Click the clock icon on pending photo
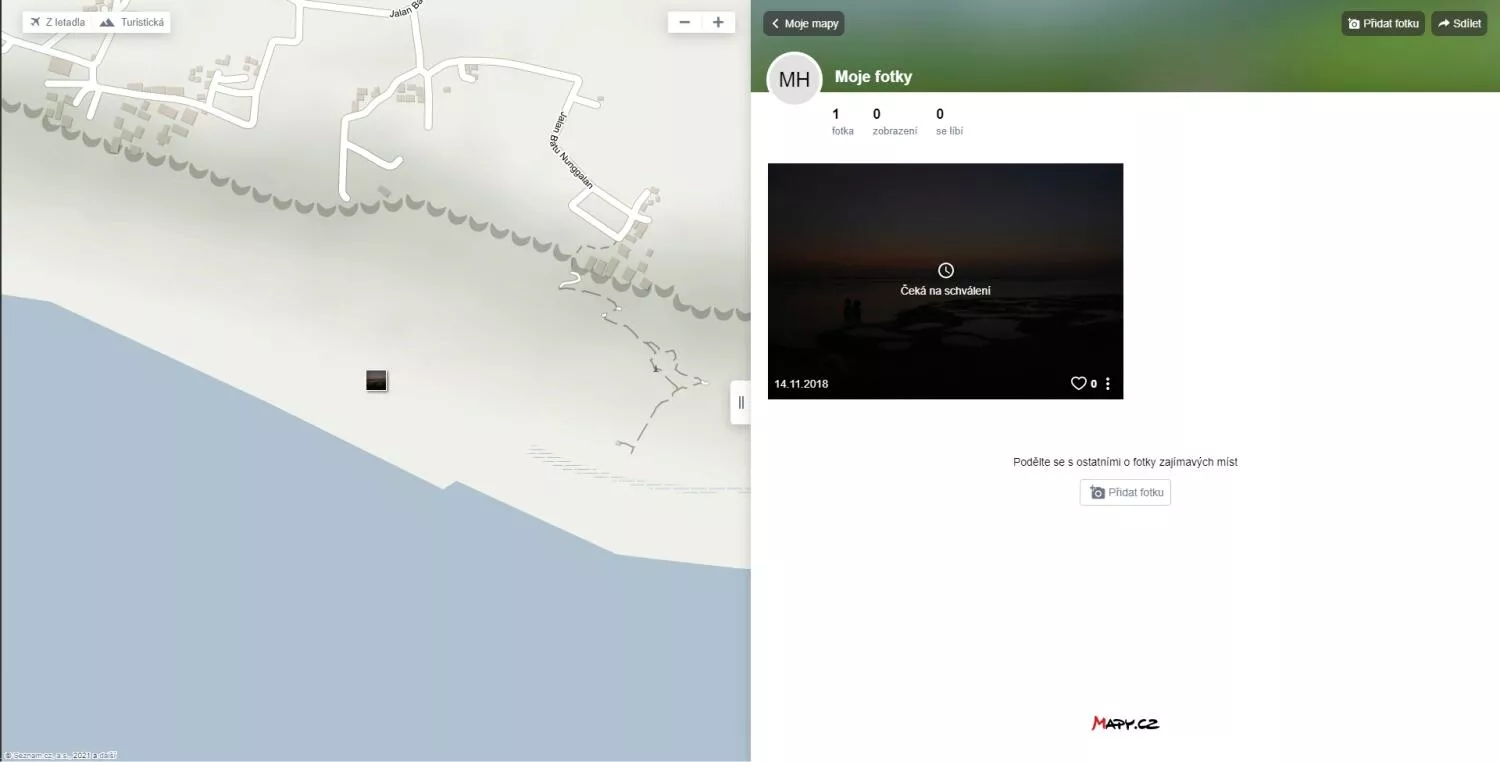Viewport: 1500px width, 762px height. click(946, 270)
